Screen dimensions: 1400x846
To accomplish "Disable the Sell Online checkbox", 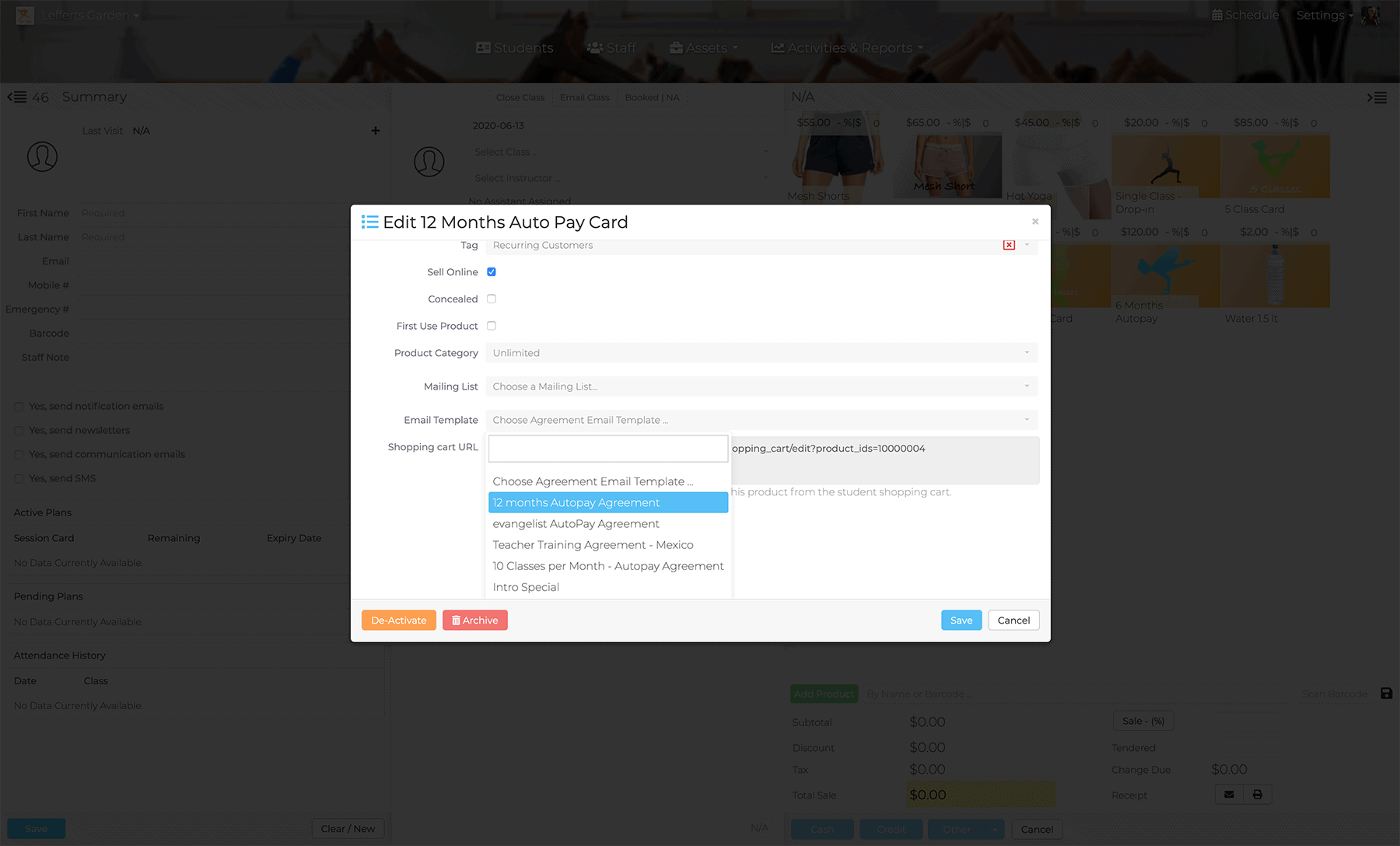I will pos(492,271).
